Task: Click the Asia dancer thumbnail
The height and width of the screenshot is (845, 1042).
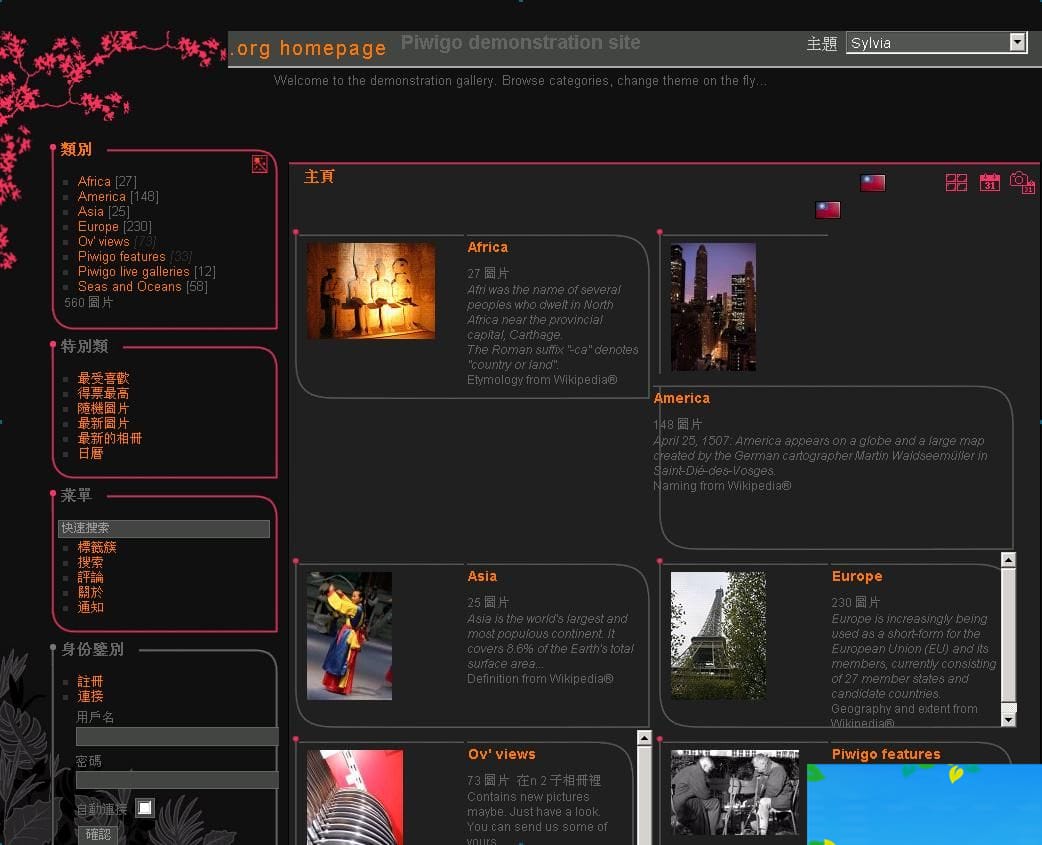Action: 349,635
